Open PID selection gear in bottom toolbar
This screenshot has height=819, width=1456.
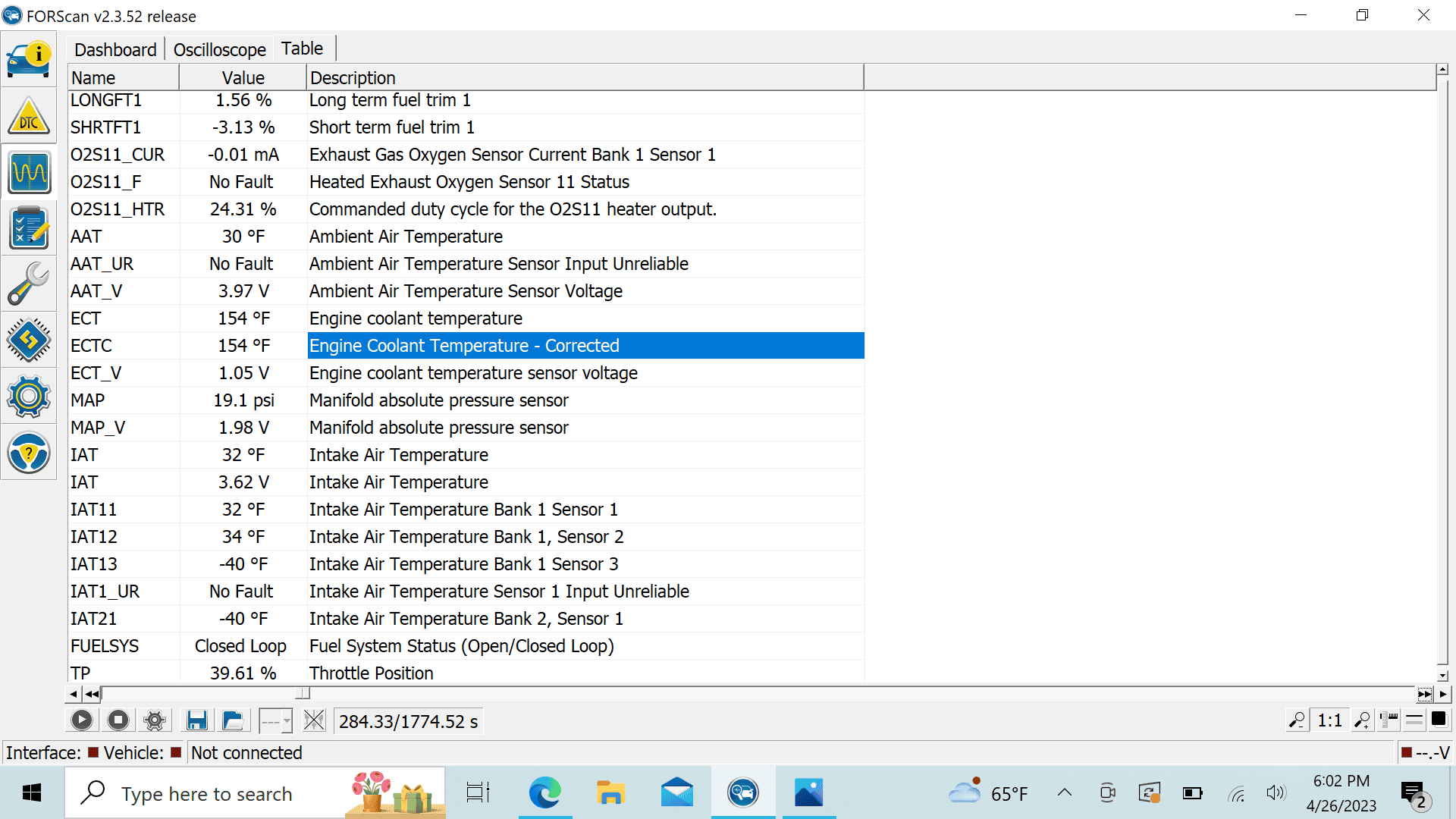pos(155,720)
